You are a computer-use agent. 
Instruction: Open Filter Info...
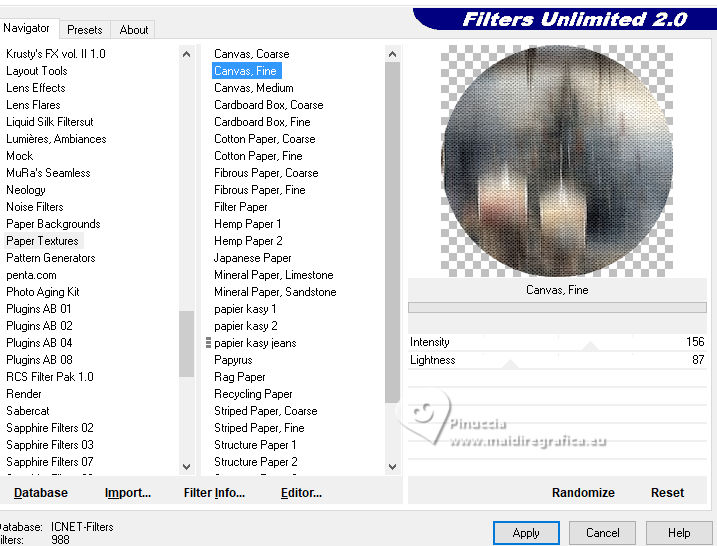214,492
